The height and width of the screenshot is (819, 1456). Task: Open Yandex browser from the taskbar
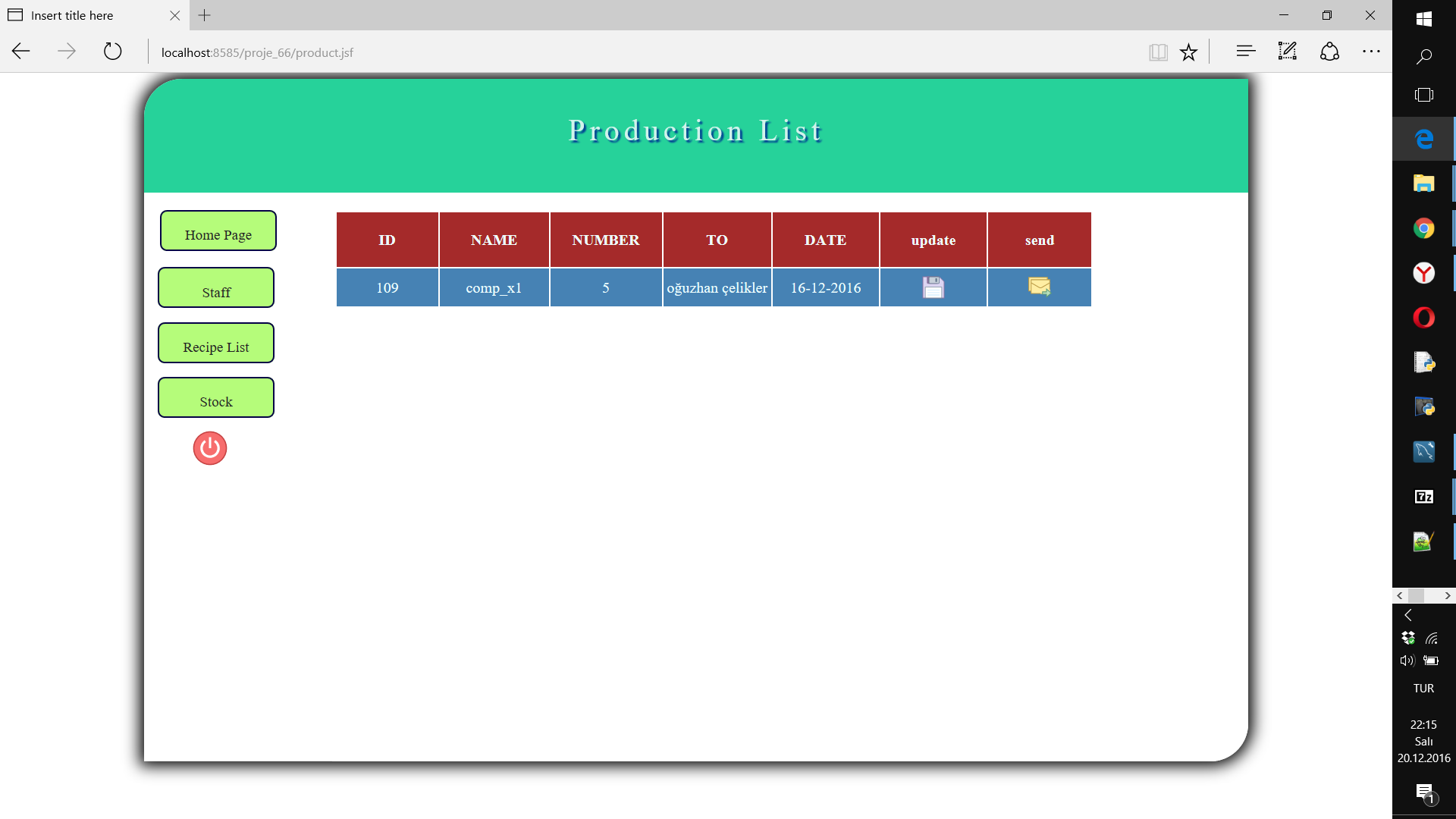pos(1424,273)
